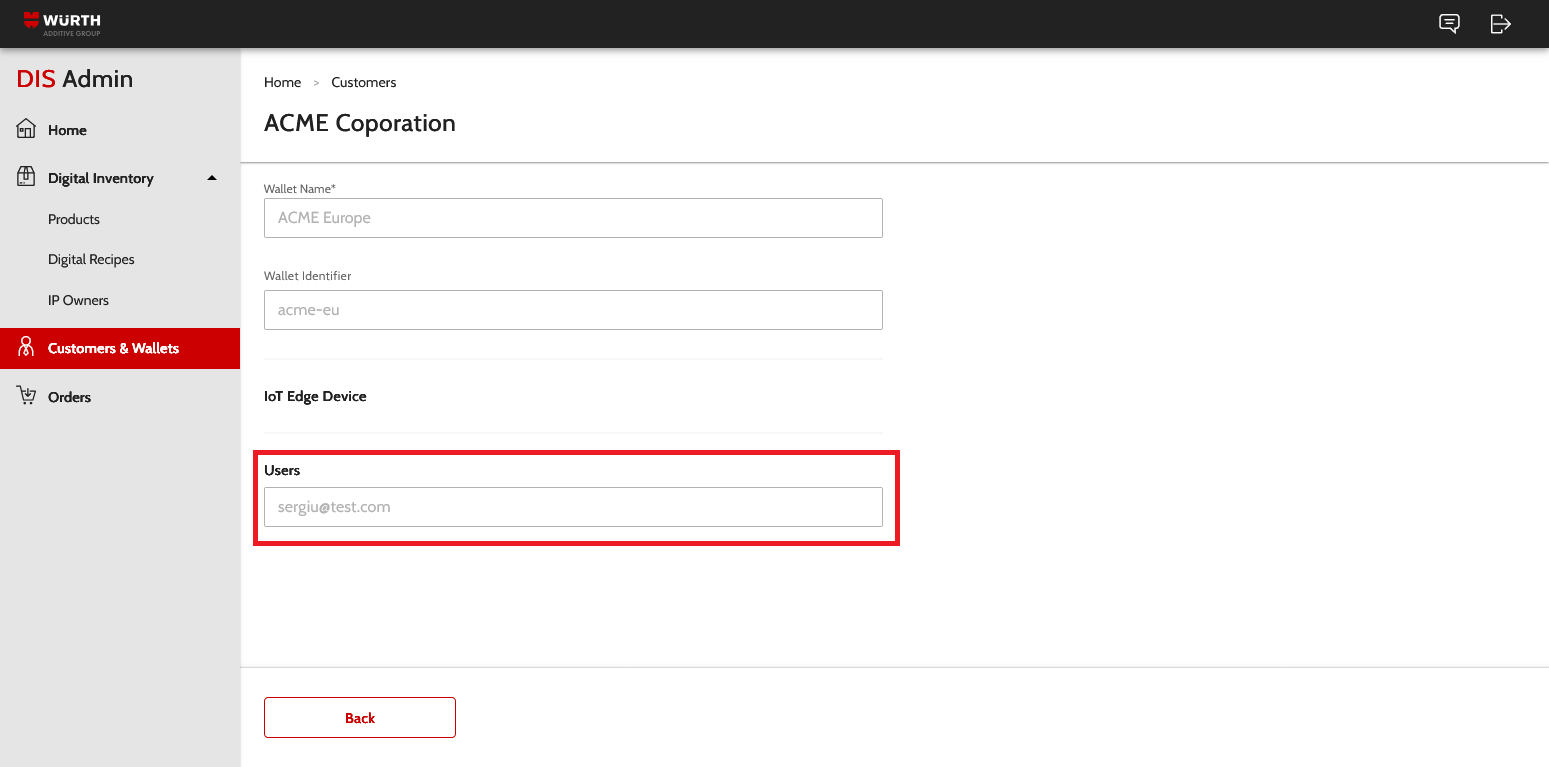Navigate to Home in the sidebar
Screen dimensions: 1549x767
(x=67, y=130)
